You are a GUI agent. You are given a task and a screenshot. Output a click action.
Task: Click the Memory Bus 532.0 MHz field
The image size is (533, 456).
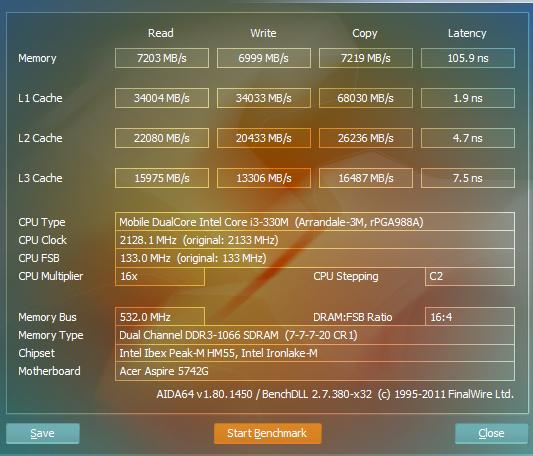click(x=160, y=317)
